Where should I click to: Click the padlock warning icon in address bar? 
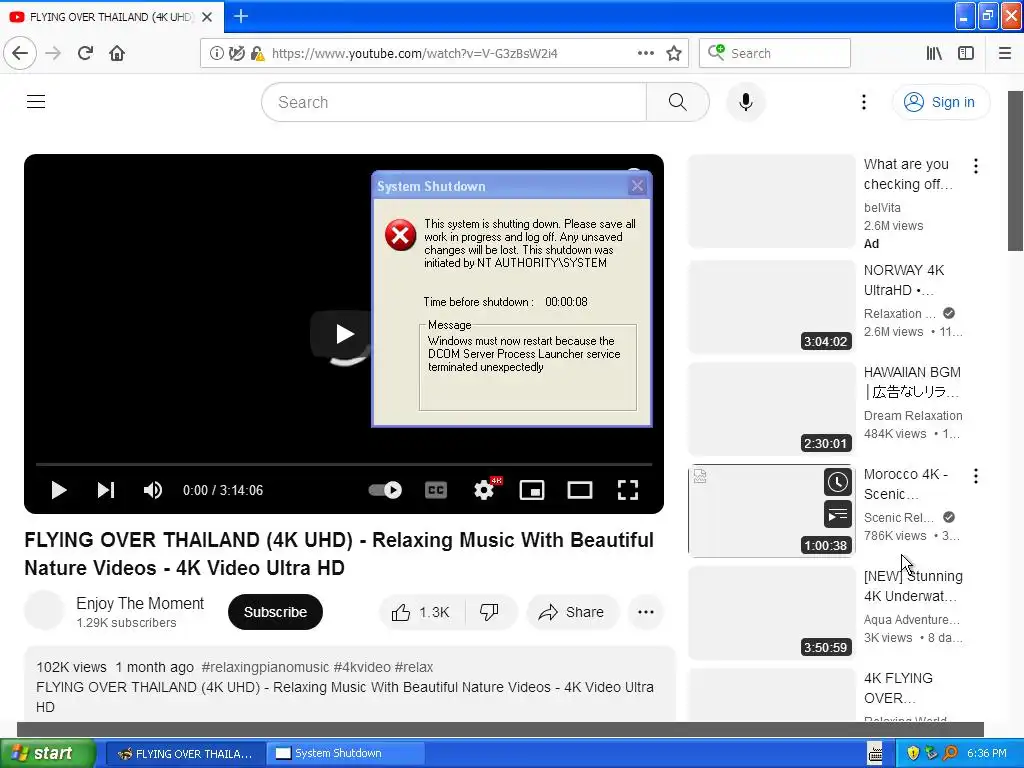pyautogui.click(x=257, y=54)
